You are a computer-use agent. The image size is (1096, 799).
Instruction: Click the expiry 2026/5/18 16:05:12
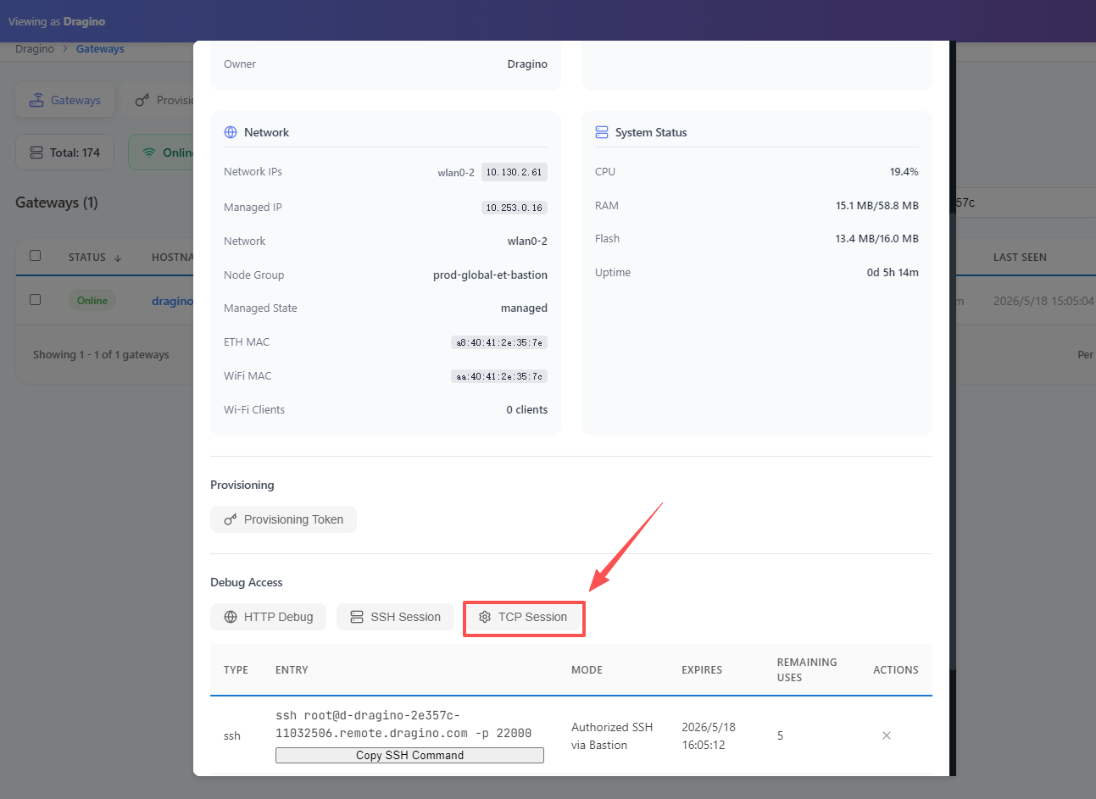708,737
